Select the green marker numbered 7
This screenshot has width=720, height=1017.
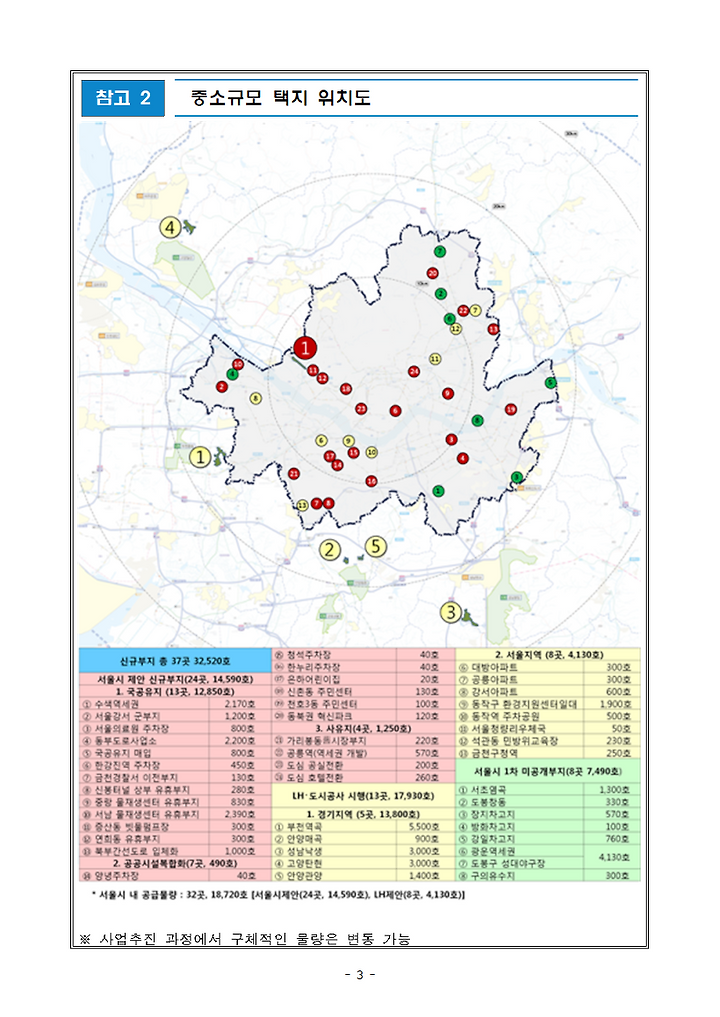[x=440, y=251]
